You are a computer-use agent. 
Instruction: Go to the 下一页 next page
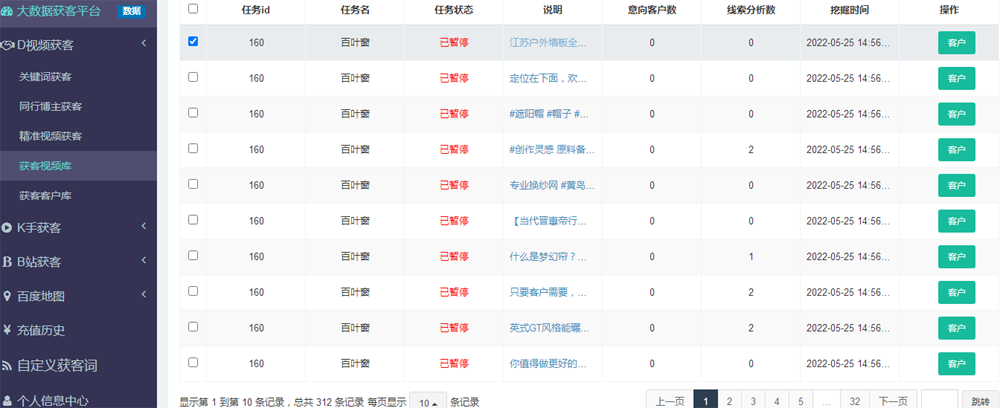coord(892,401)
